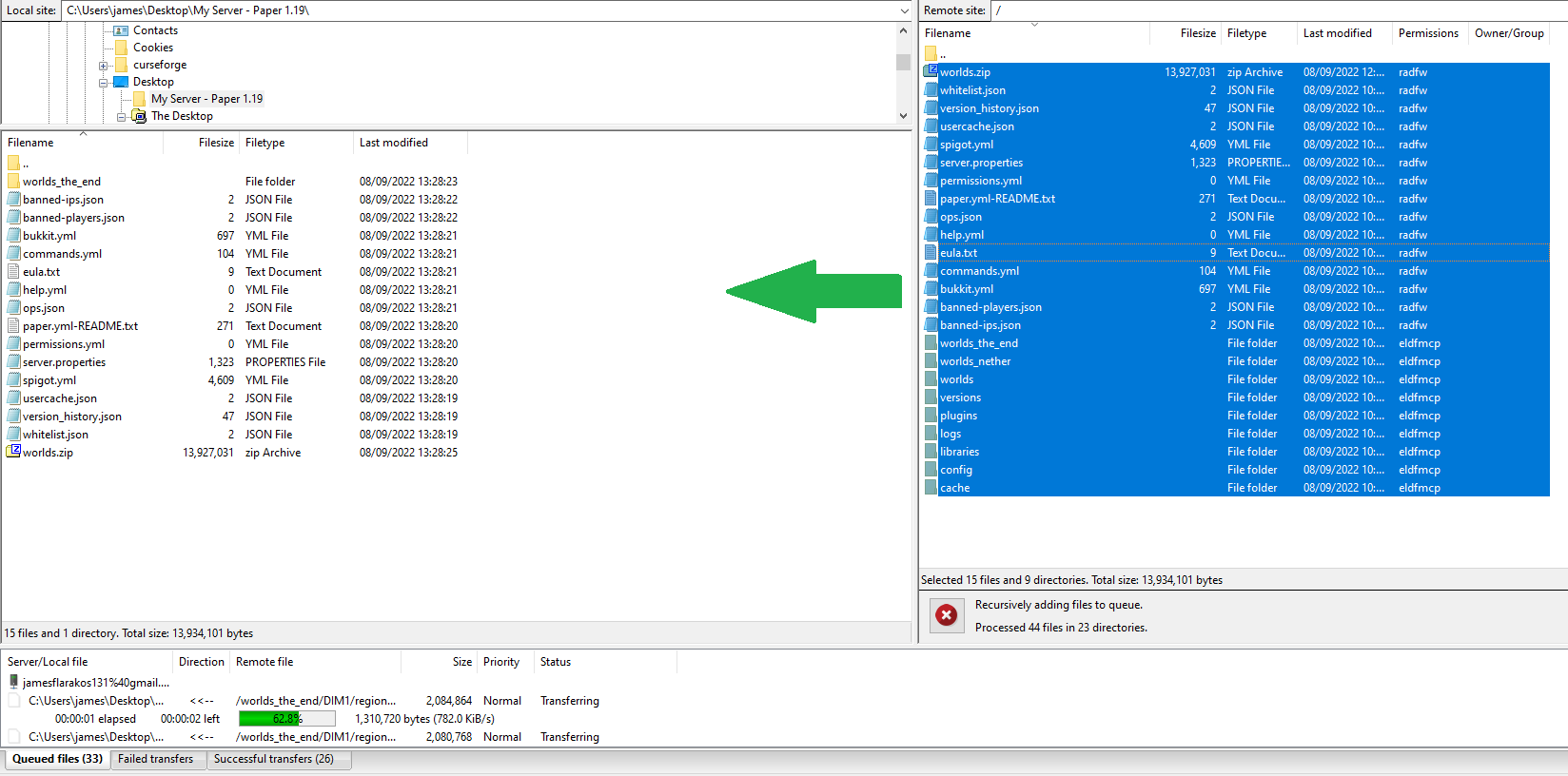Click the whitelist.json icon in remote list
The width and height of the screenshot is (1568, 776).
(931, 89)
